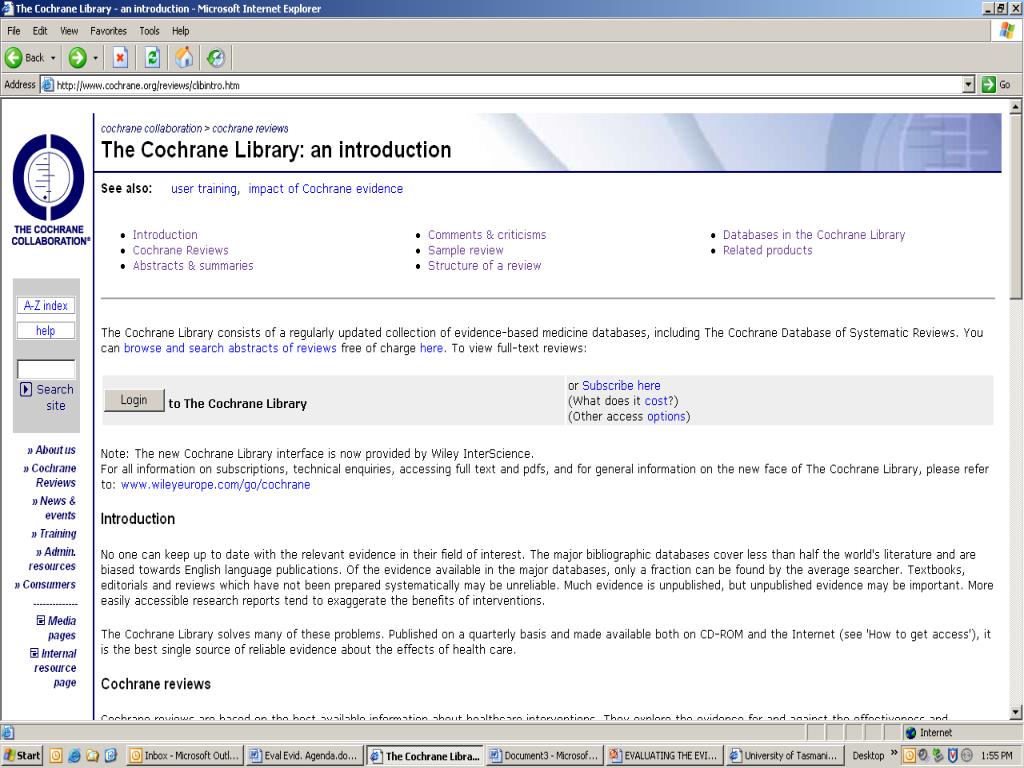Open the File menu
The width and height of the screenshot is (1024, 768).
(x=14, y=31)
